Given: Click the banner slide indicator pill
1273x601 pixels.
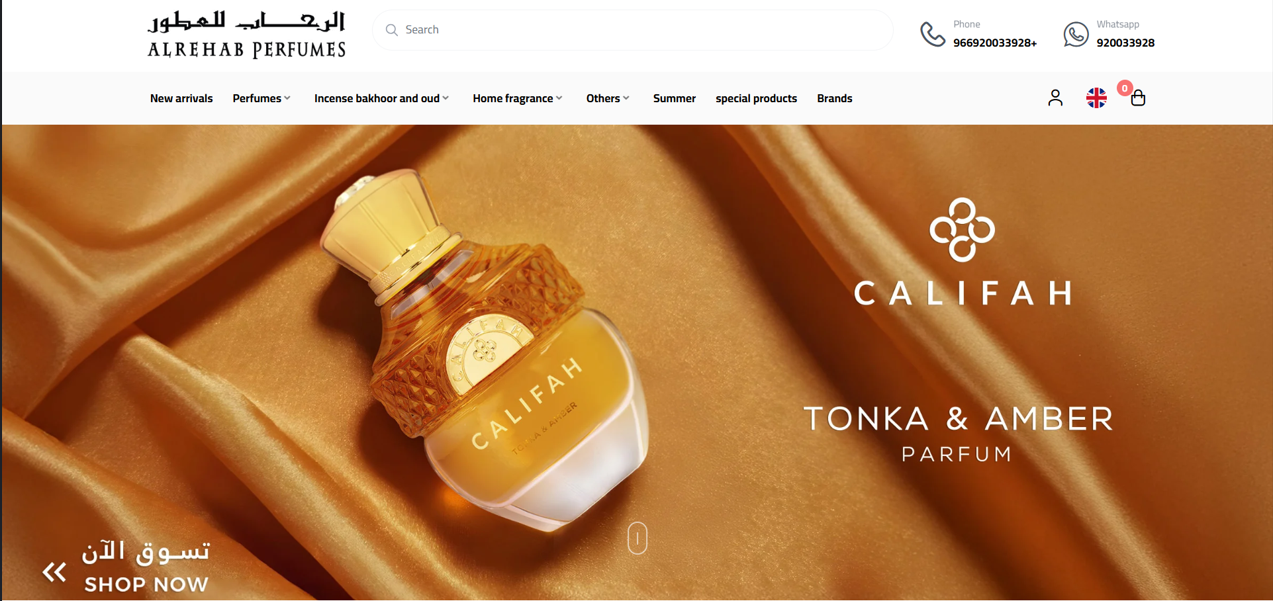Looking at the screenshot, I should click(x=637, y=538).
